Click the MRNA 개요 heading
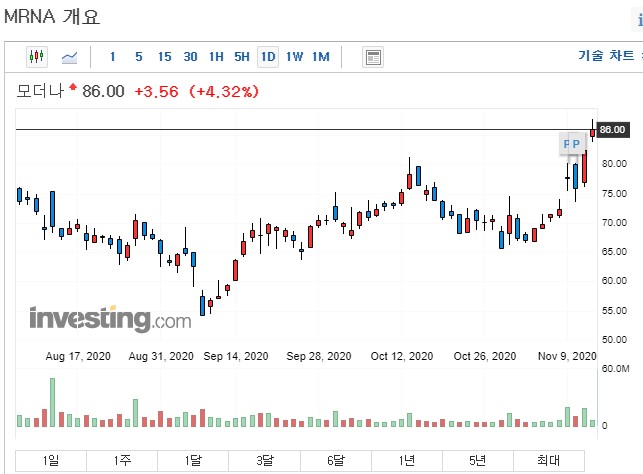This screenshot has width=643, height=474. click(52, 16)
